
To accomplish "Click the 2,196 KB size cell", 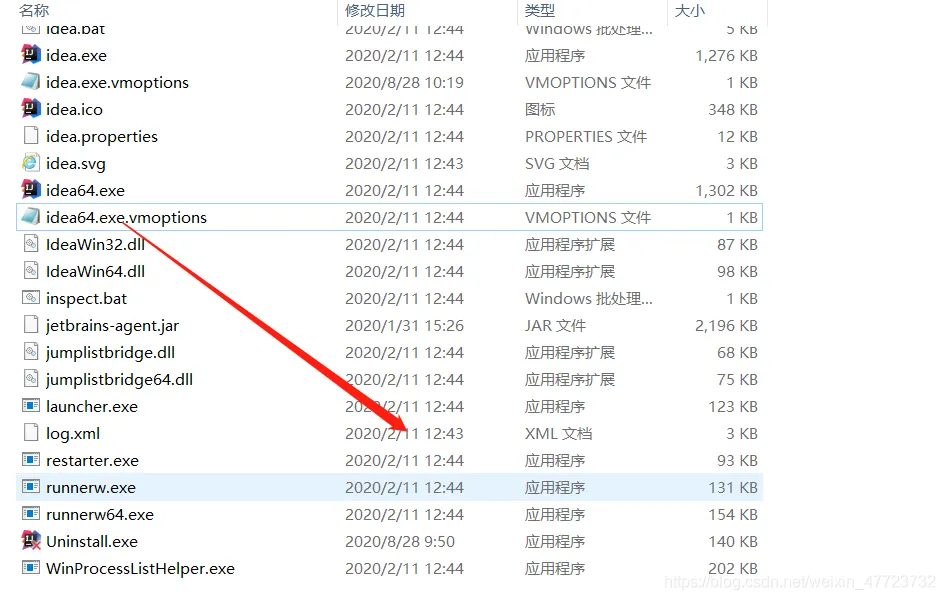I will 726,326.
